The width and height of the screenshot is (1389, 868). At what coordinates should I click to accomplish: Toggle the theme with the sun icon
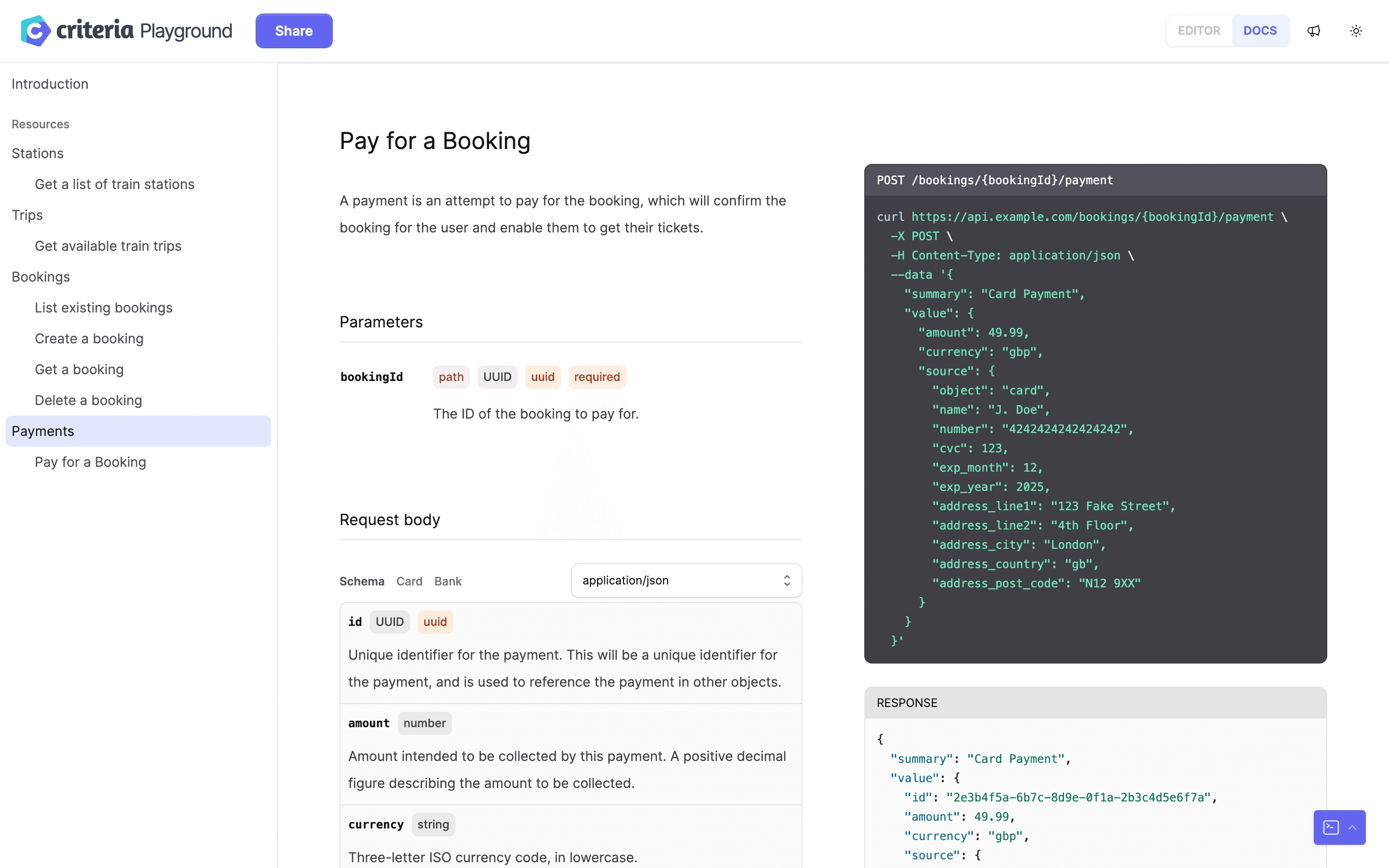click(x=1356, y=30)
